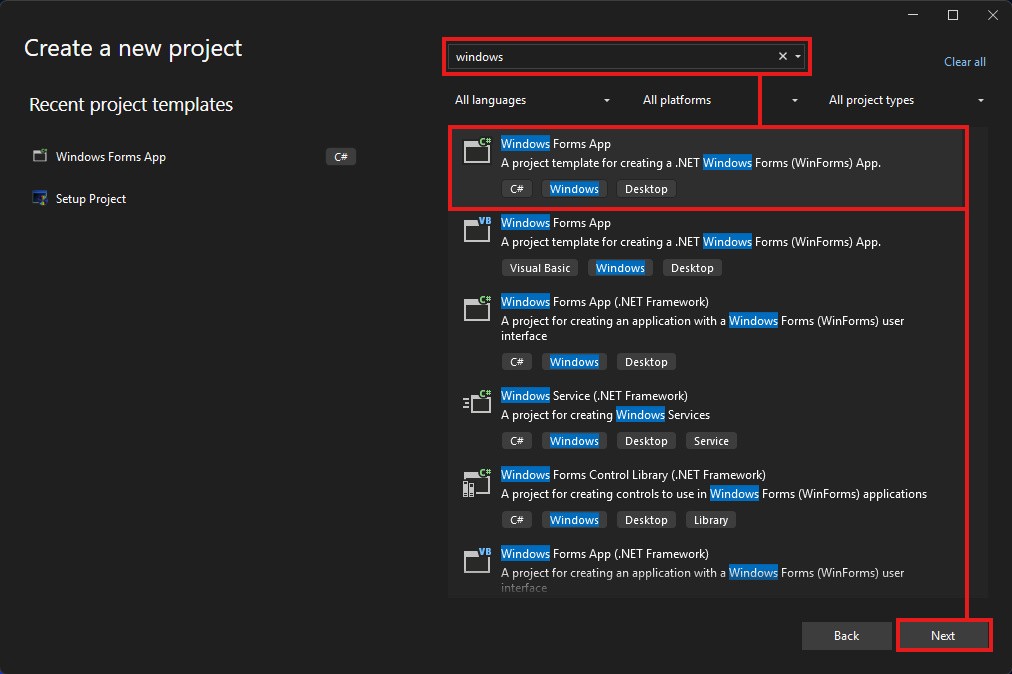
Task: Select the C# Windows Forms App template title
Action: click(x=556, y=144)
